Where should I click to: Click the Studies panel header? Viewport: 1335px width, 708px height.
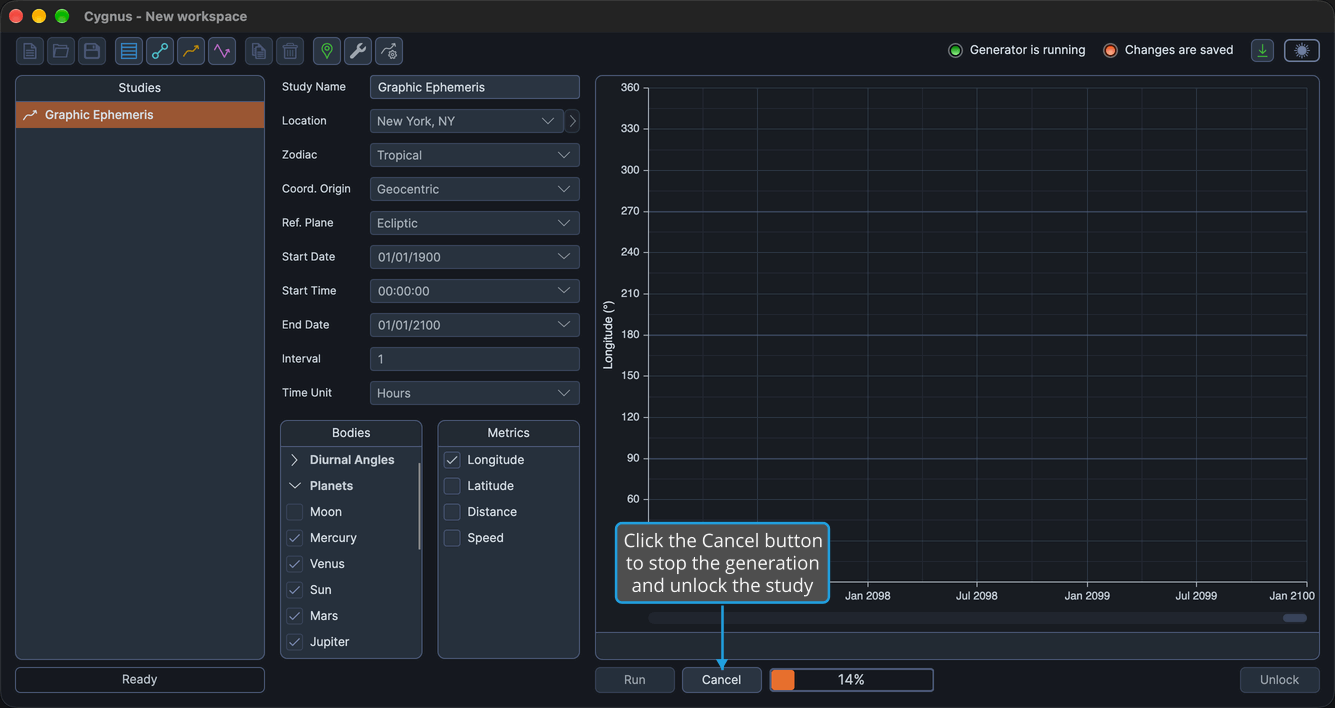140,88
